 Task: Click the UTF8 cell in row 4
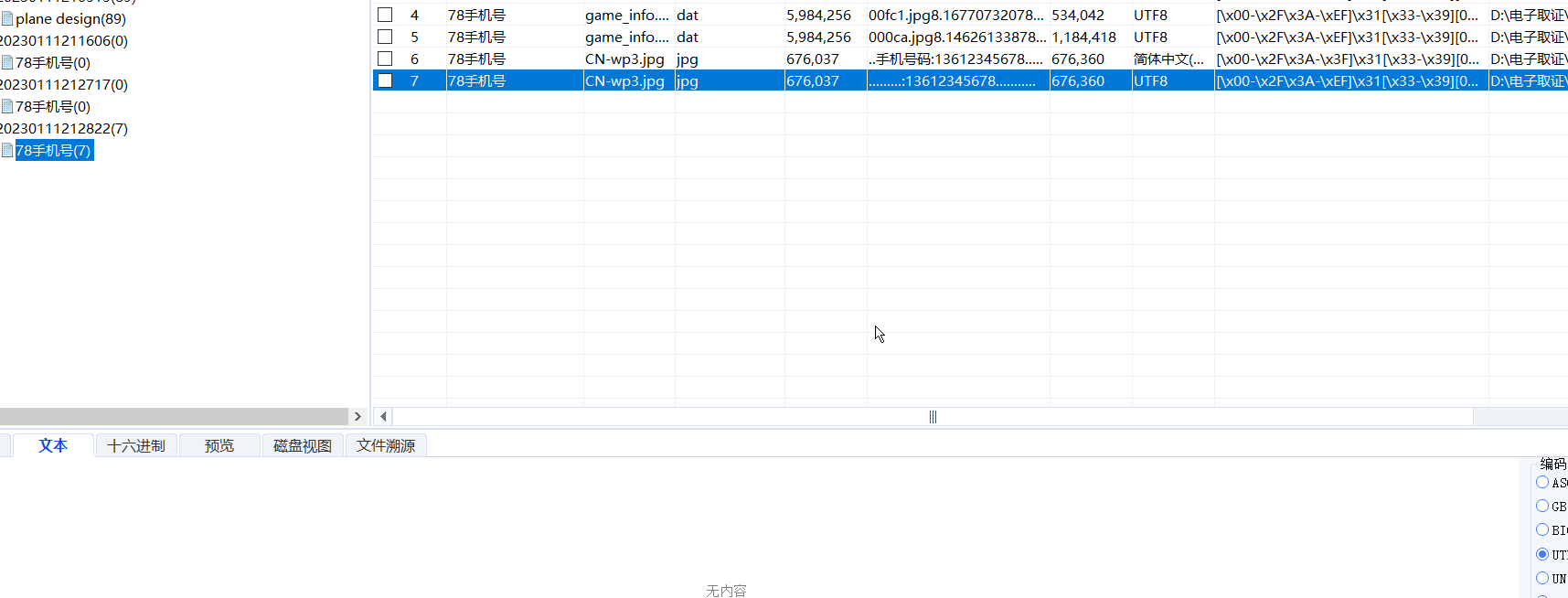click(1150, 15)
